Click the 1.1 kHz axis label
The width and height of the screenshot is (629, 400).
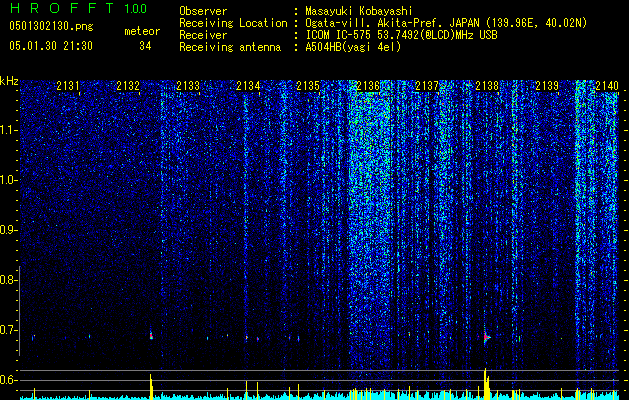point(9,130)
